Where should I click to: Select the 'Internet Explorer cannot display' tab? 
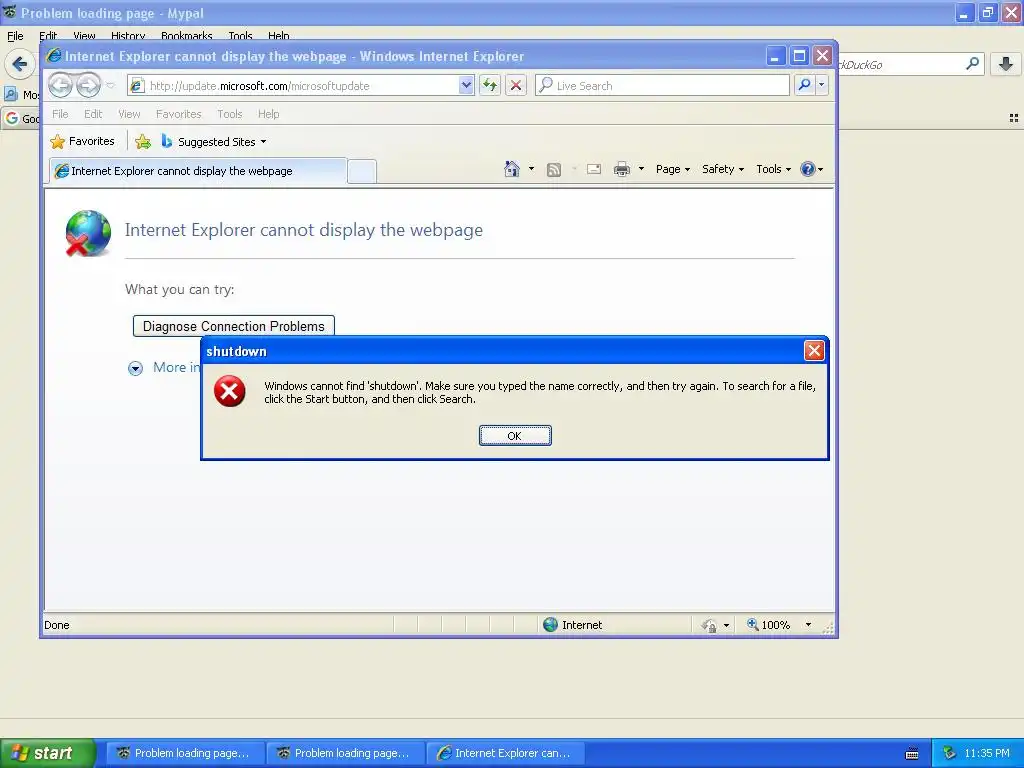[x=197, y=171]
